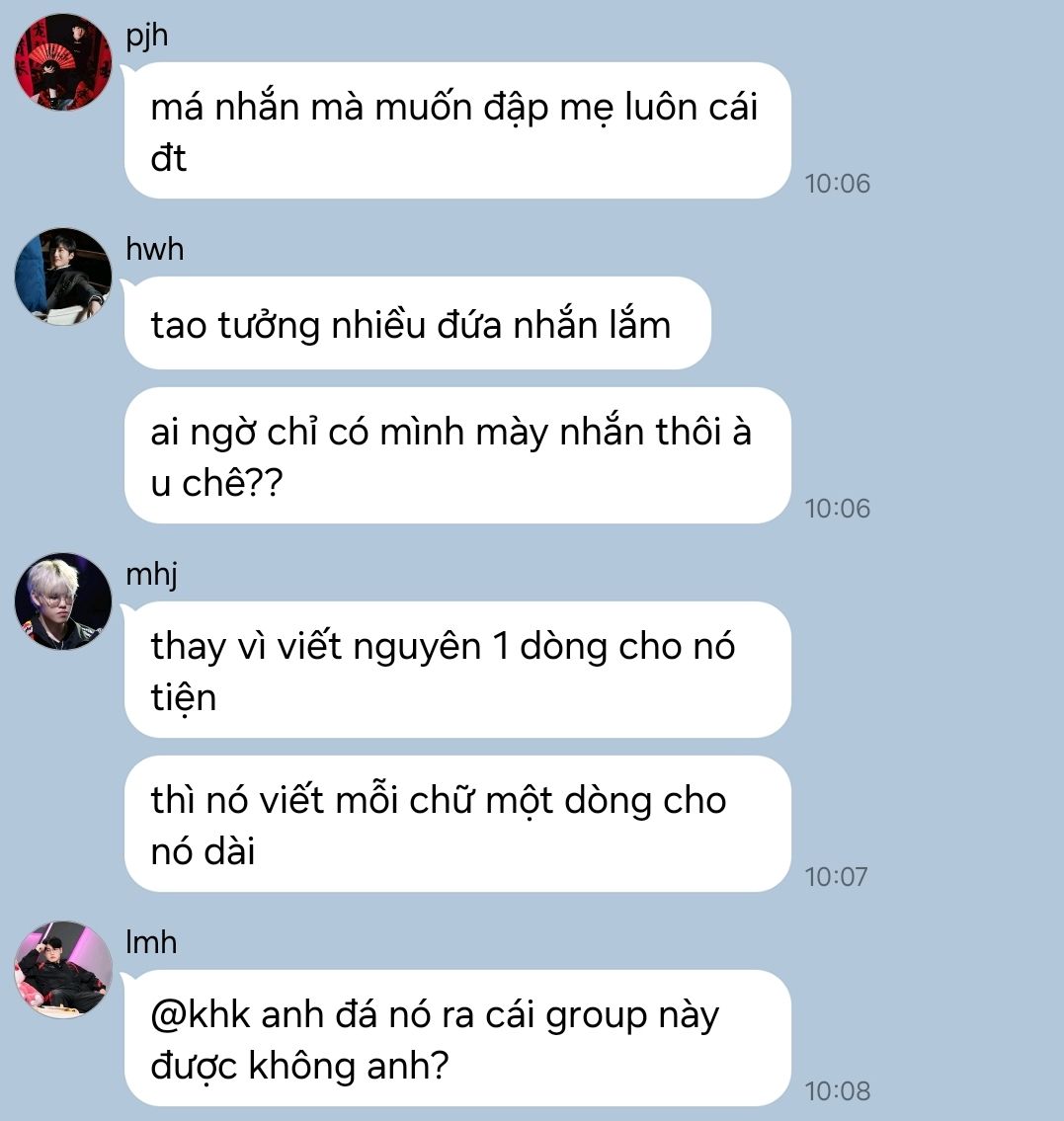The height and width of the screenshot is (1121, 1064).
Task: Click the 10:06 timestamp beside hwh's message
Action: pos(838,509)
